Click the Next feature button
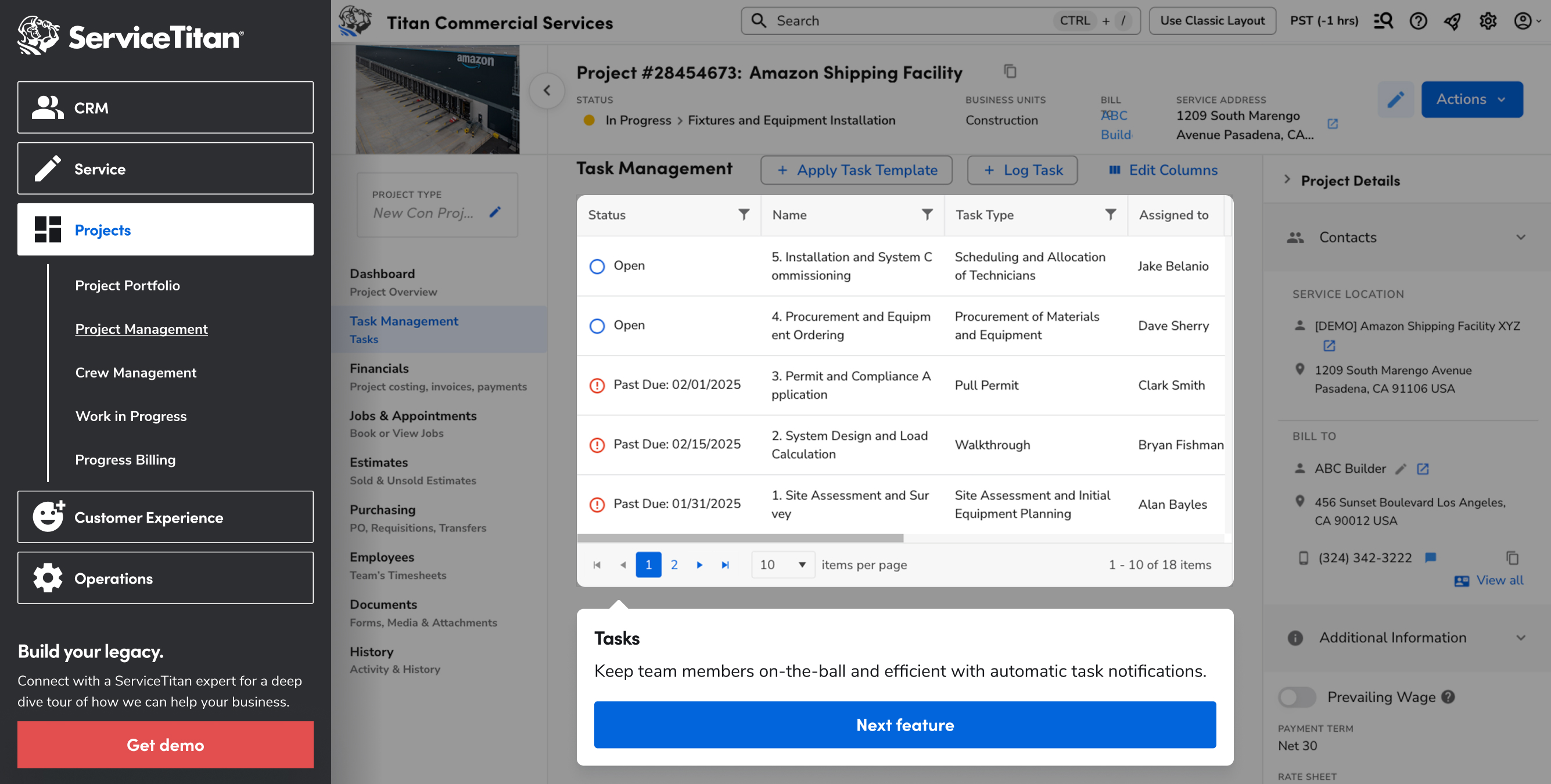The image size is (1551, 784). [904, 724]
